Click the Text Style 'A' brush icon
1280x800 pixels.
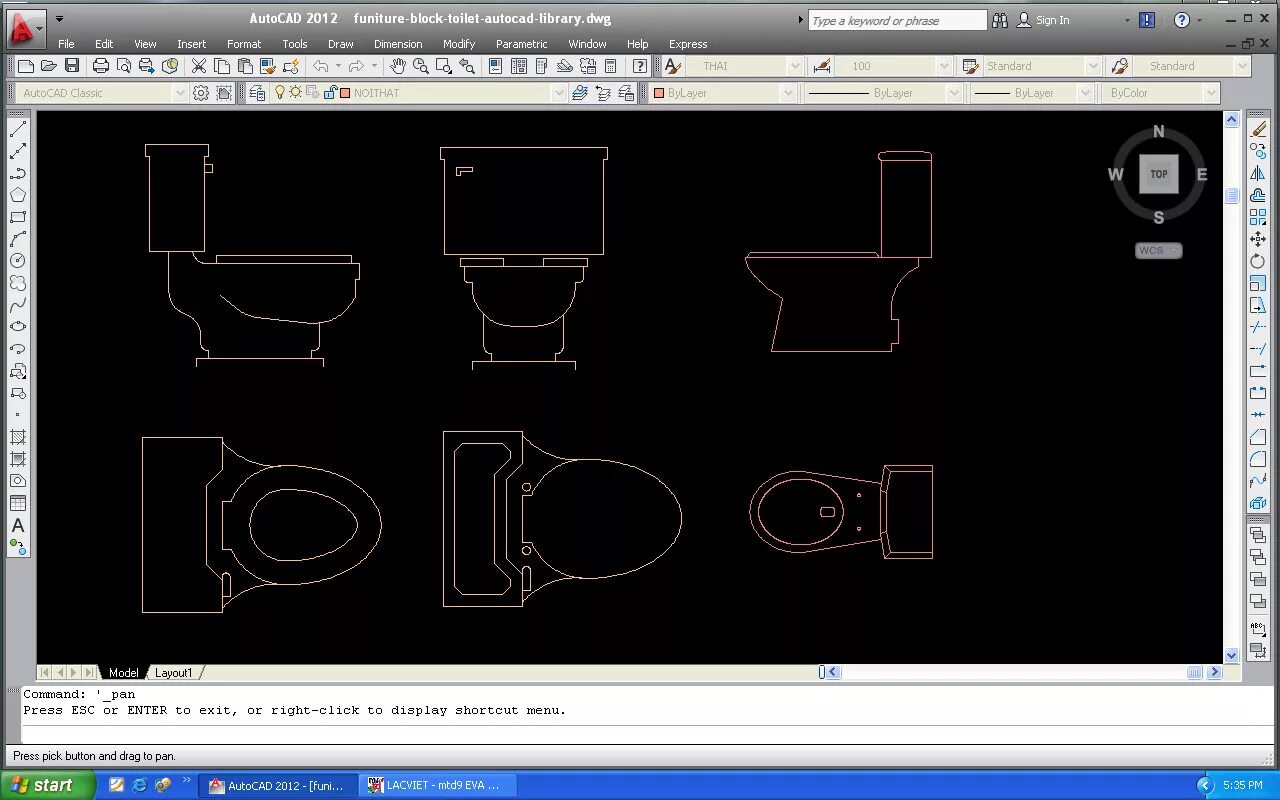pos(672,66)
